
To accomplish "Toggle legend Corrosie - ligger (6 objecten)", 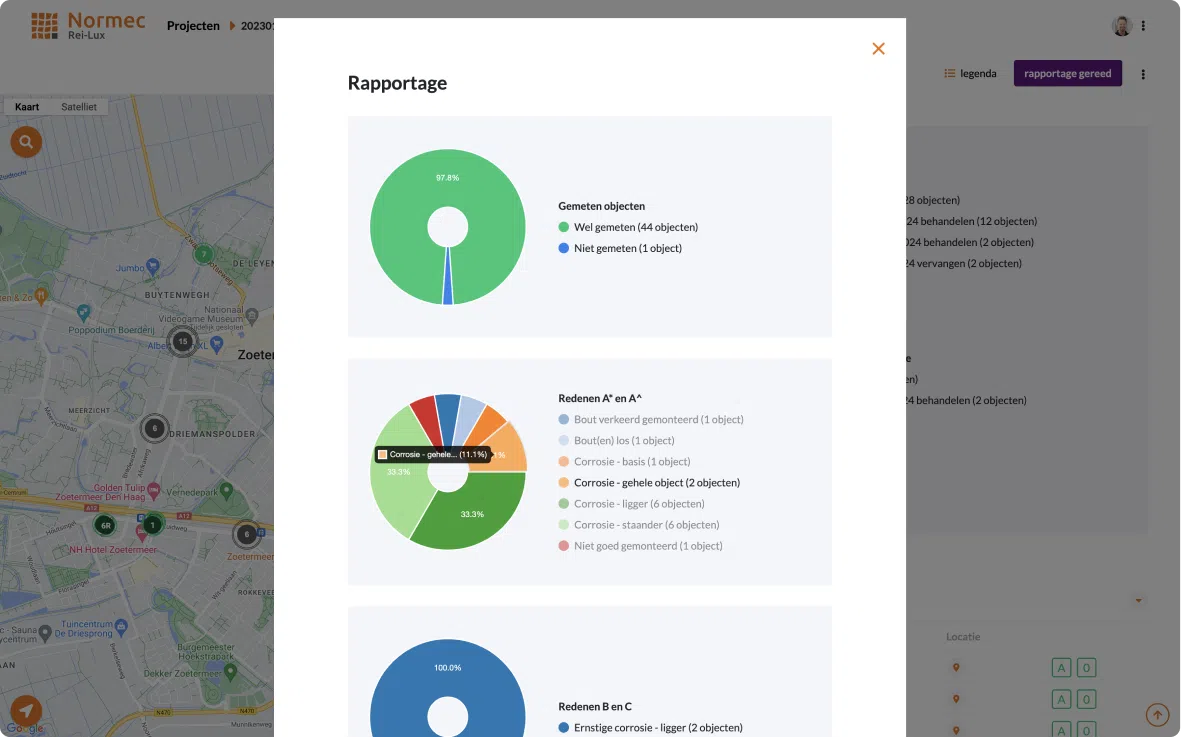I will pos(631,504).
